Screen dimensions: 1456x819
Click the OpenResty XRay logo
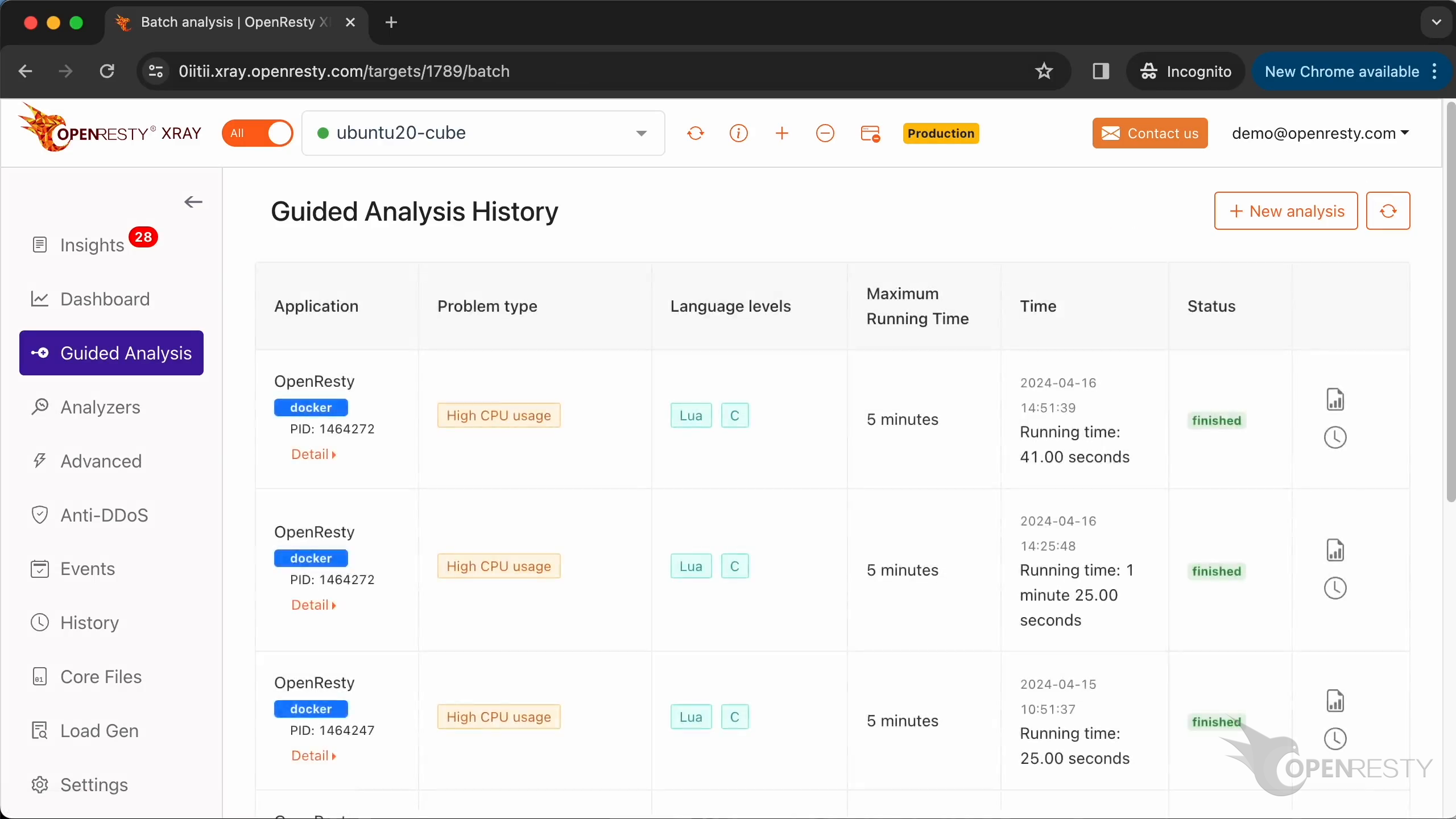pyautogui.click(x=110, y=129)
